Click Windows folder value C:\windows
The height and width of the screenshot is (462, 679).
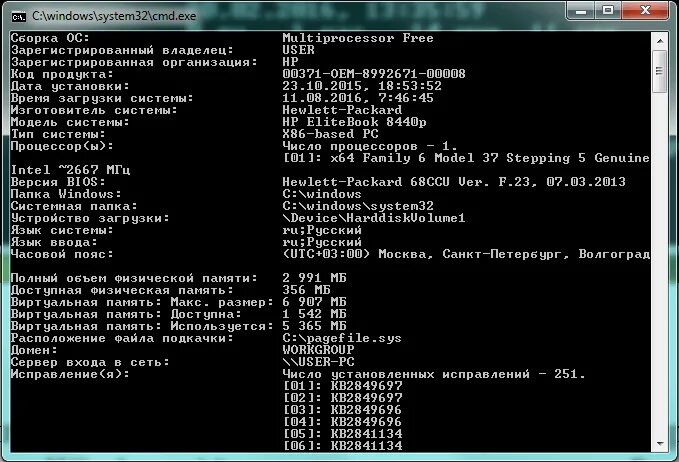[322, 194]
